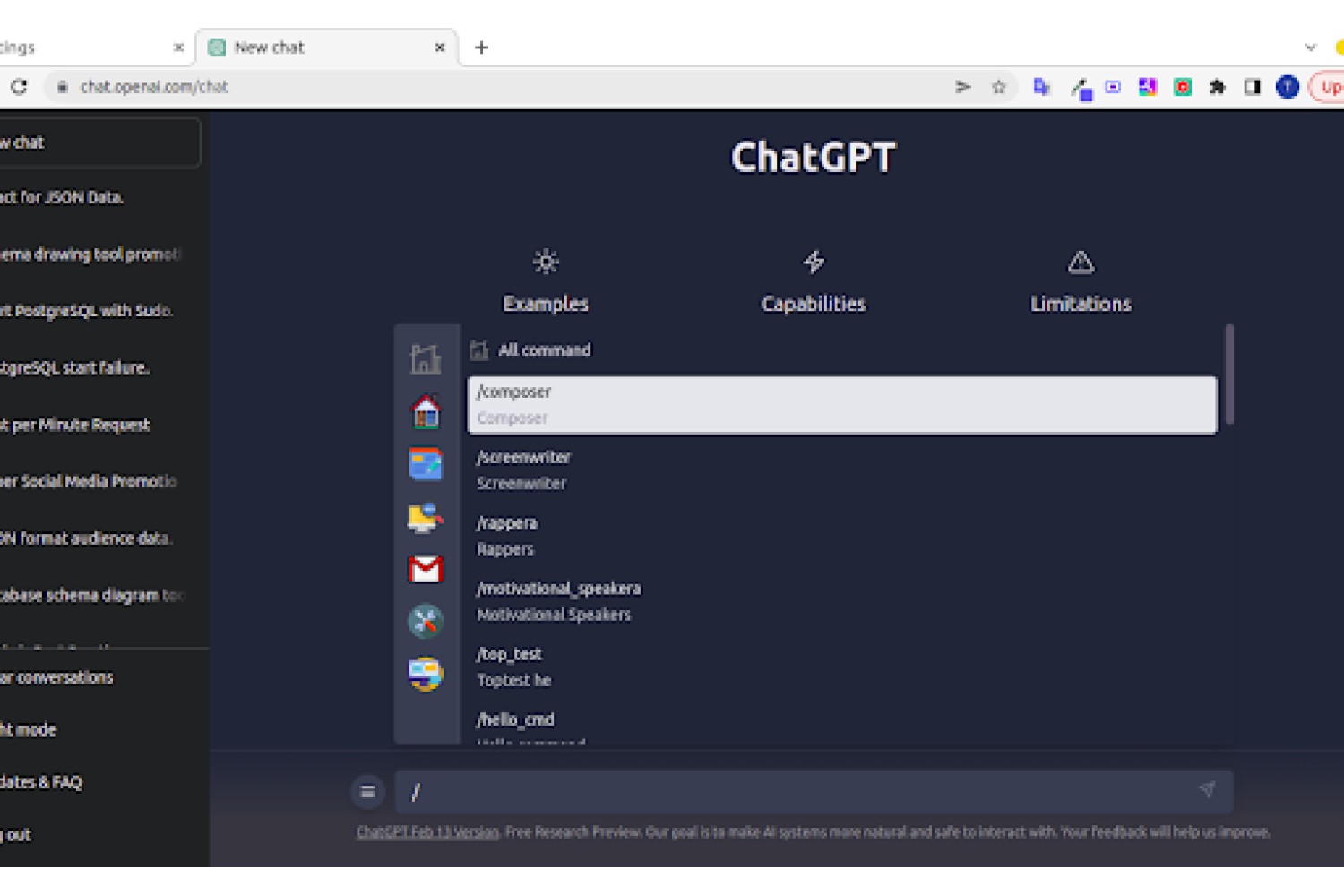Open the colorful grid extension icon
Screen dimensions: 1344x896
coord(1148,87)
